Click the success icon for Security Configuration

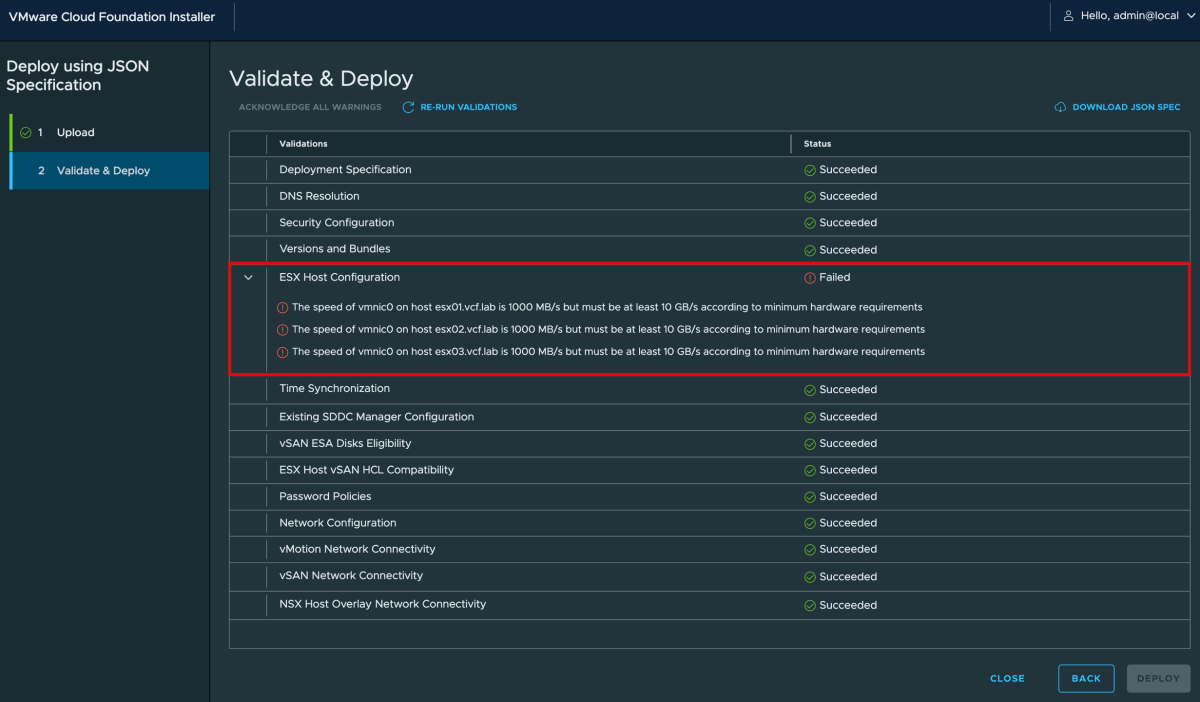click(x=810, y=223)
